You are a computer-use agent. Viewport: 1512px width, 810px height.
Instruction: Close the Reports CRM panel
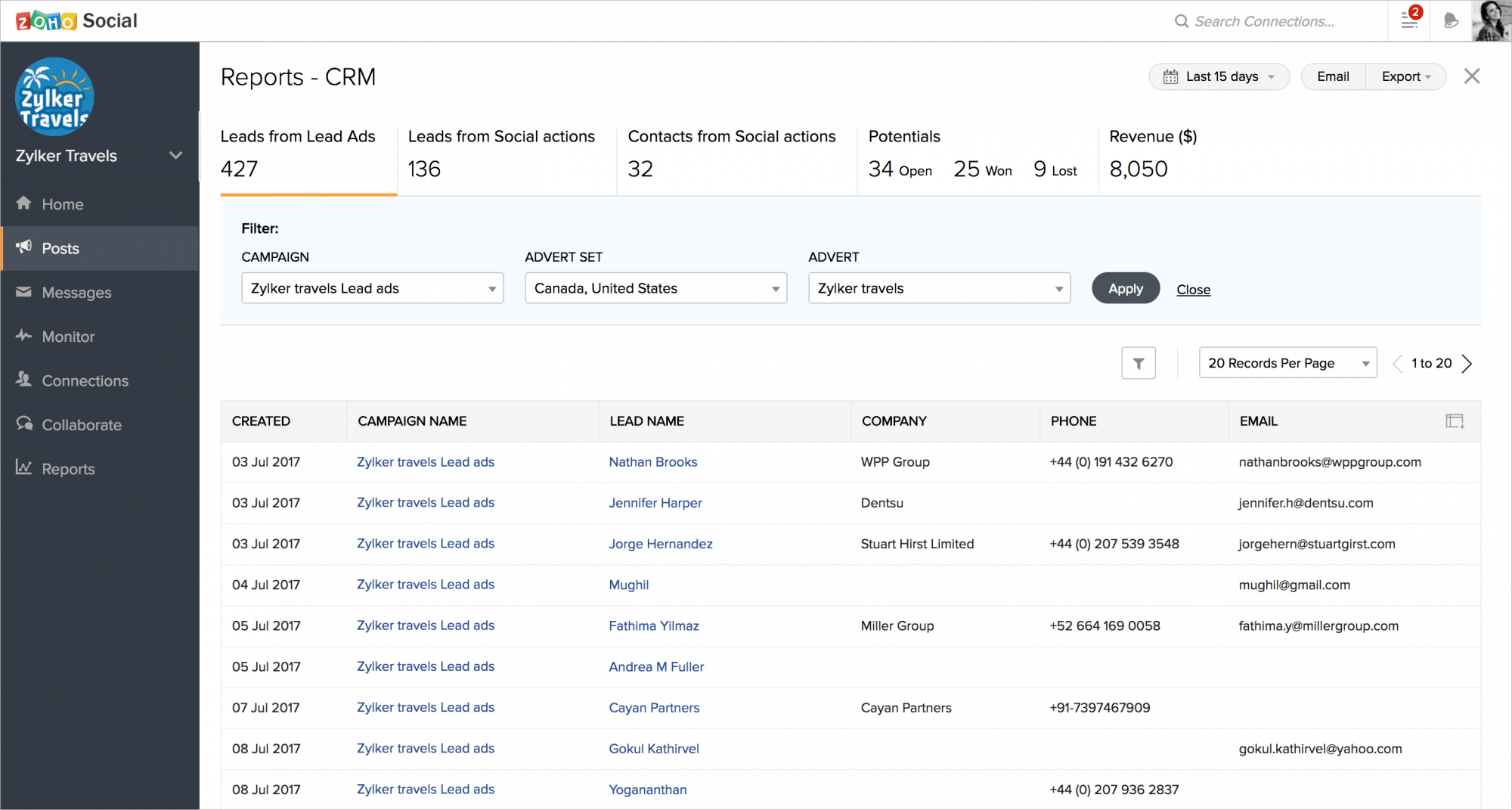click(x=1471, y=76)
